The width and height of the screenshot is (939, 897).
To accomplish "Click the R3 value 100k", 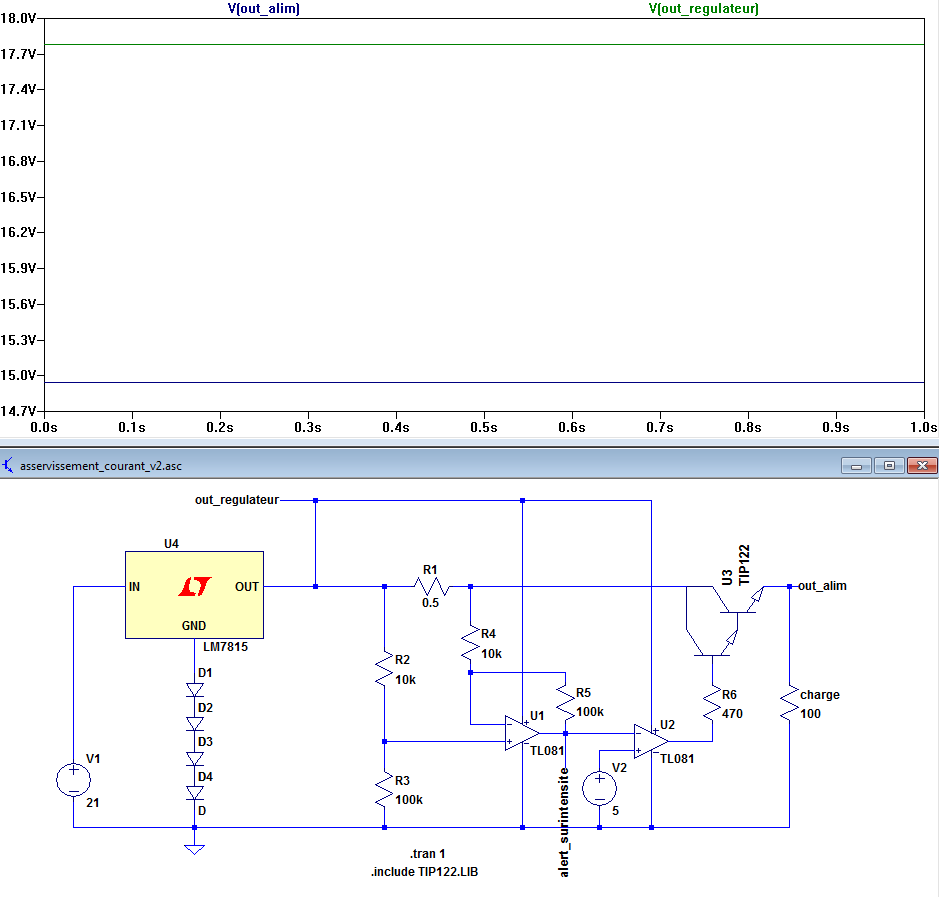I will 409,800.
